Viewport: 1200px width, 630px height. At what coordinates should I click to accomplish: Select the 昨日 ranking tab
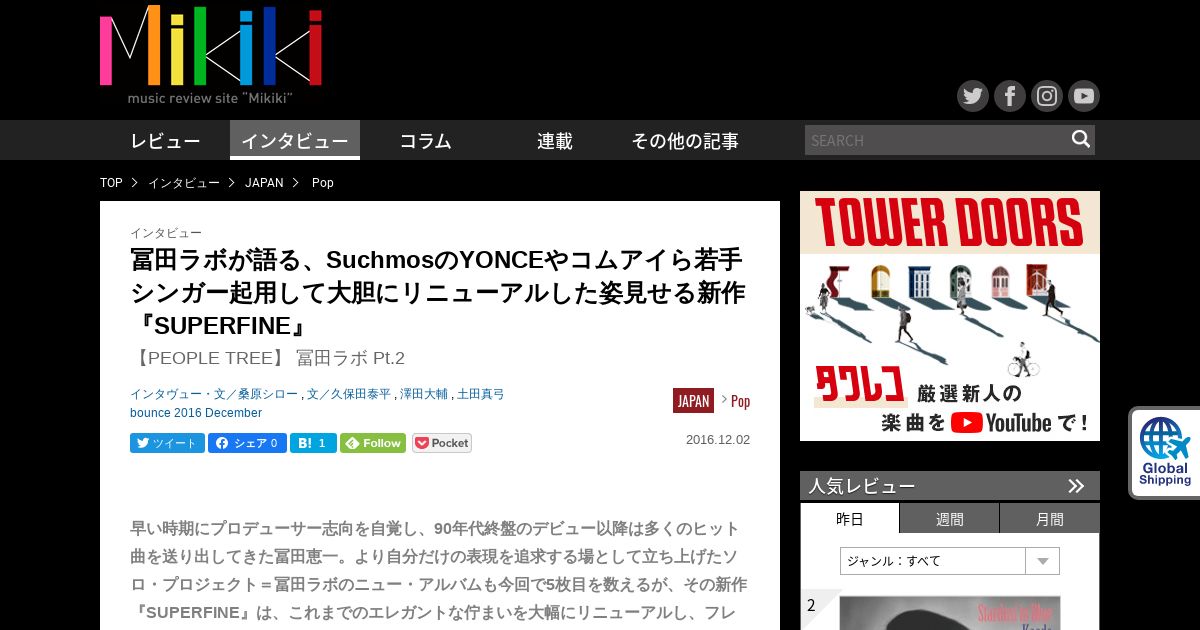pos(850,519)
